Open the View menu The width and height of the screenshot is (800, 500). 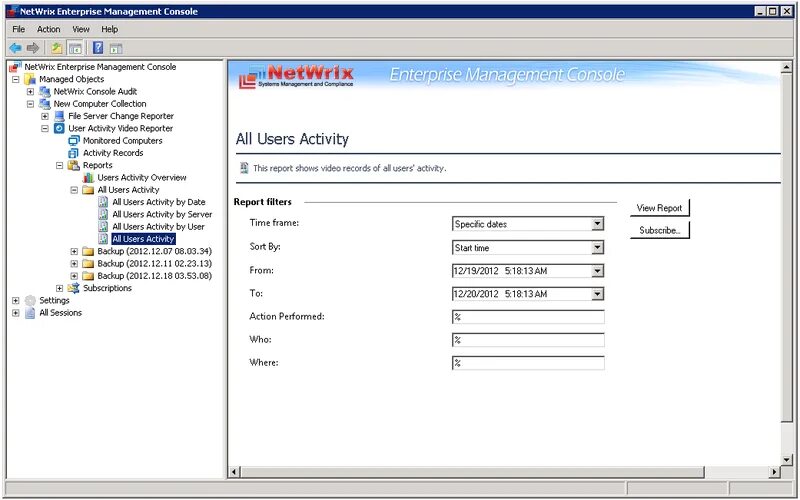point(81,30)
